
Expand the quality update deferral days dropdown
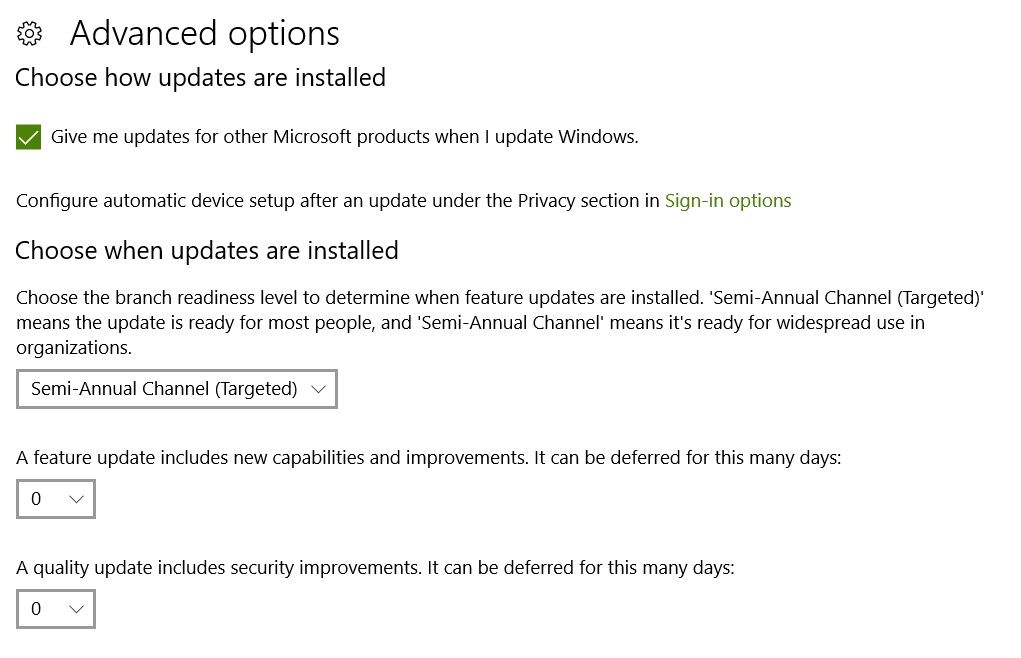pyautogui.click(x=56, y=609)
